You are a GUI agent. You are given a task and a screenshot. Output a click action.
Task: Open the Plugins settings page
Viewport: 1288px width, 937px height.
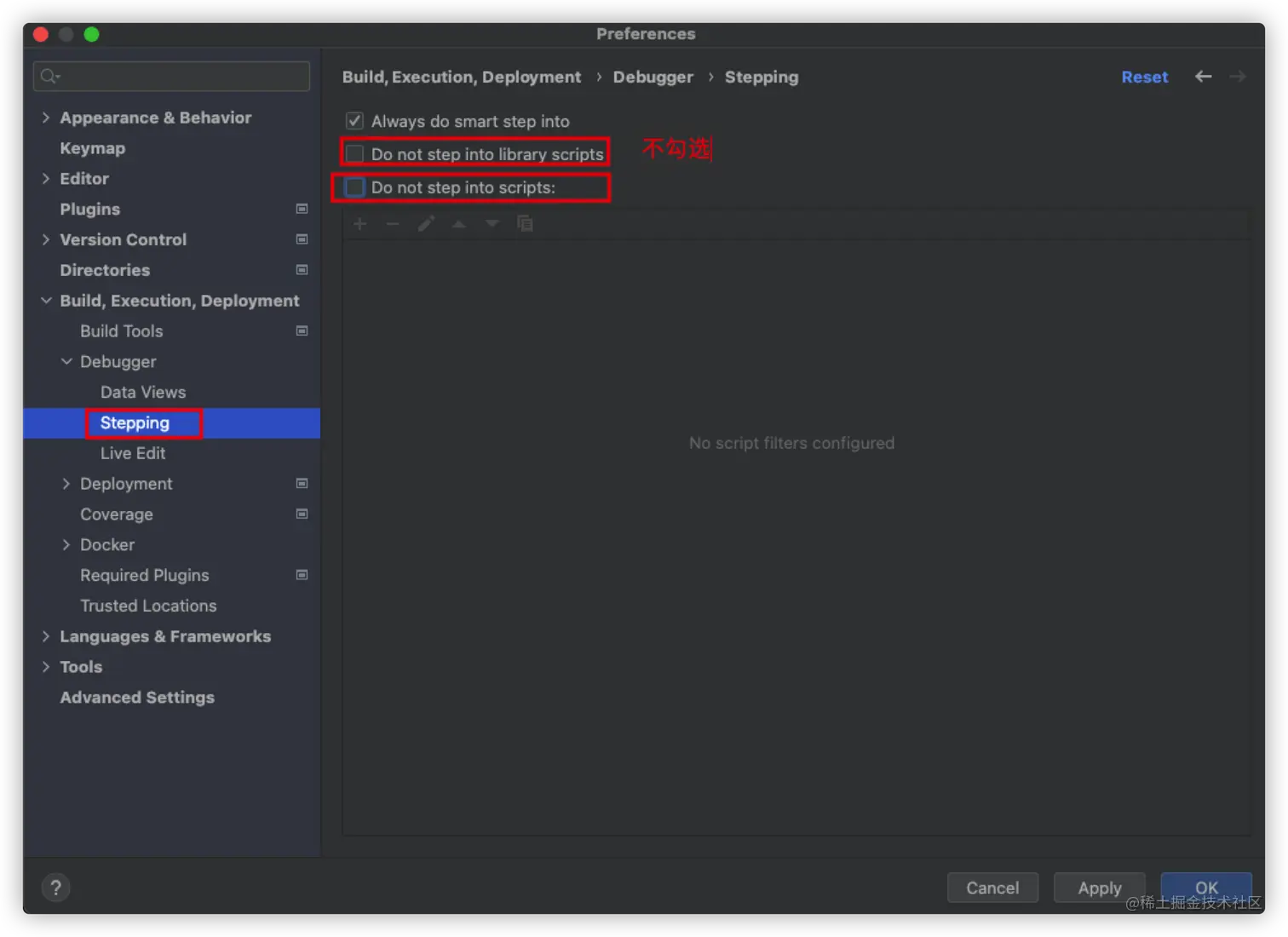[90, 210]
